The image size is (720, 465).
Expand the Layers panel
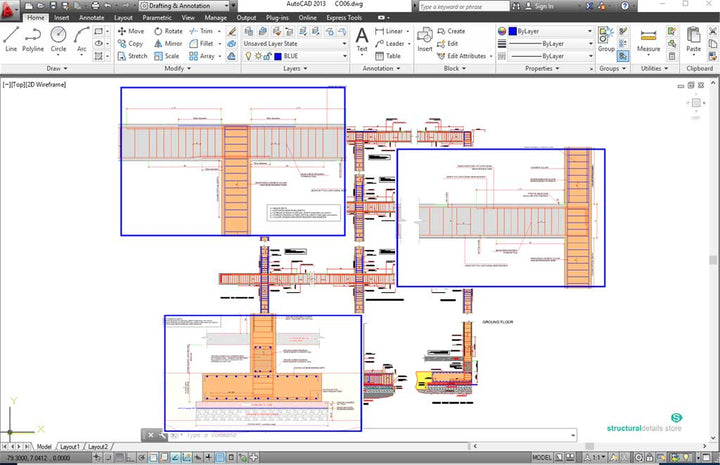tap(295, 68)
